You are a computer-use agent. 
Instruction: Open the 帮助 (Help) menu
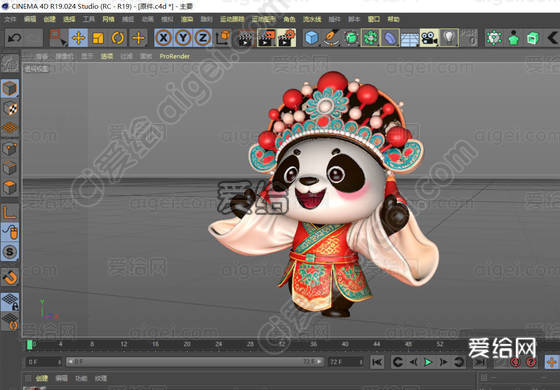pos(393,19)
